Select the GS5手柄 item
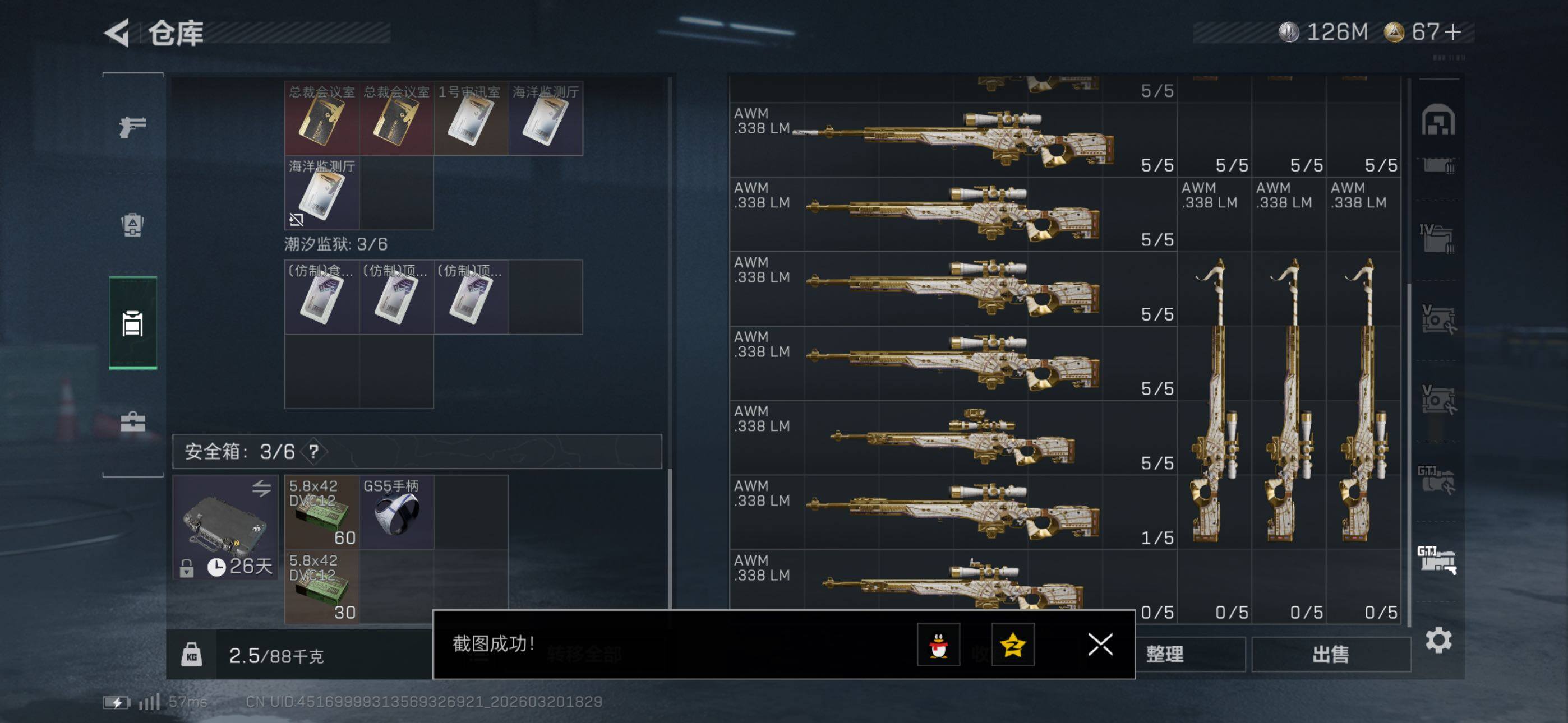The width and height of the screenshot is (1568, 723). [x=396, y=512]
